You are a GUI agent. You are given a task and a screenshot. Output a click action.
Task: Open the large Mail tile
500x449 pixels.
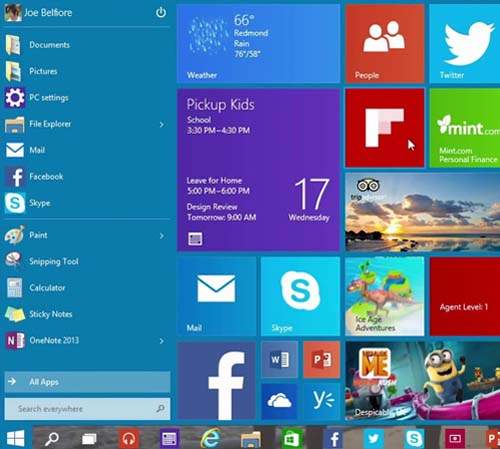click(217, 296)
